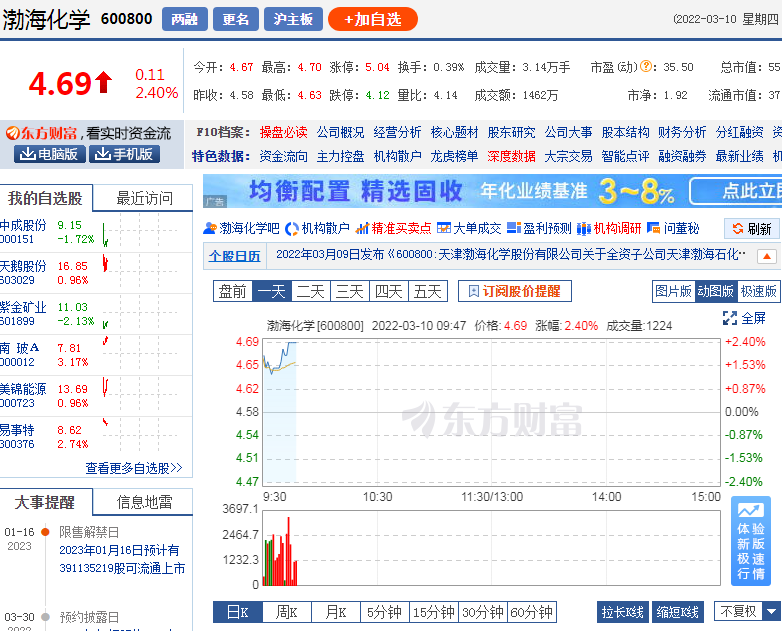Click the 问董秘 chat icon
Viewport: 782px width, 631px height.
(653, 228)
